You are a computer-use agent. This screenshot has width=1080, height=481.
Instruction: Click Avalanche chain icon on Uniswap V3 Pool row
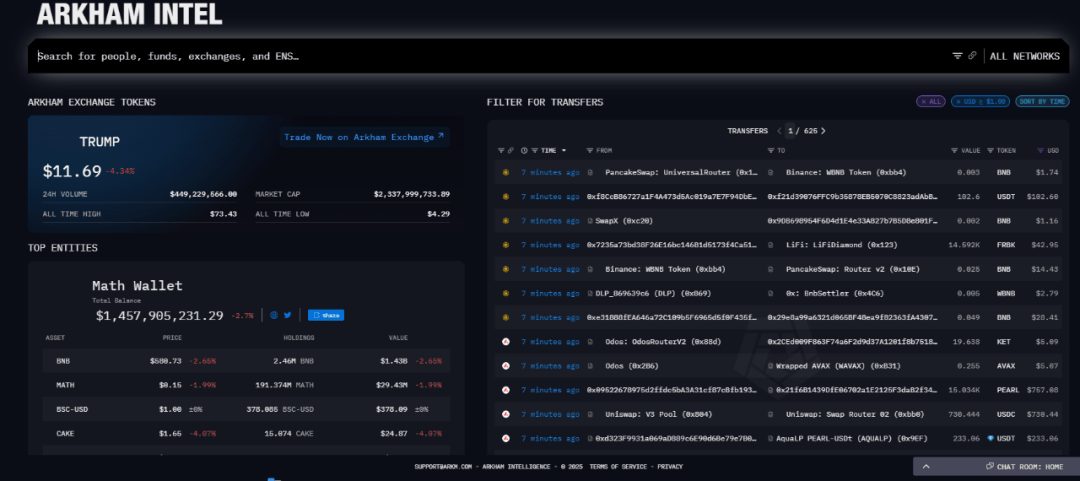click(x=506, y=414)
